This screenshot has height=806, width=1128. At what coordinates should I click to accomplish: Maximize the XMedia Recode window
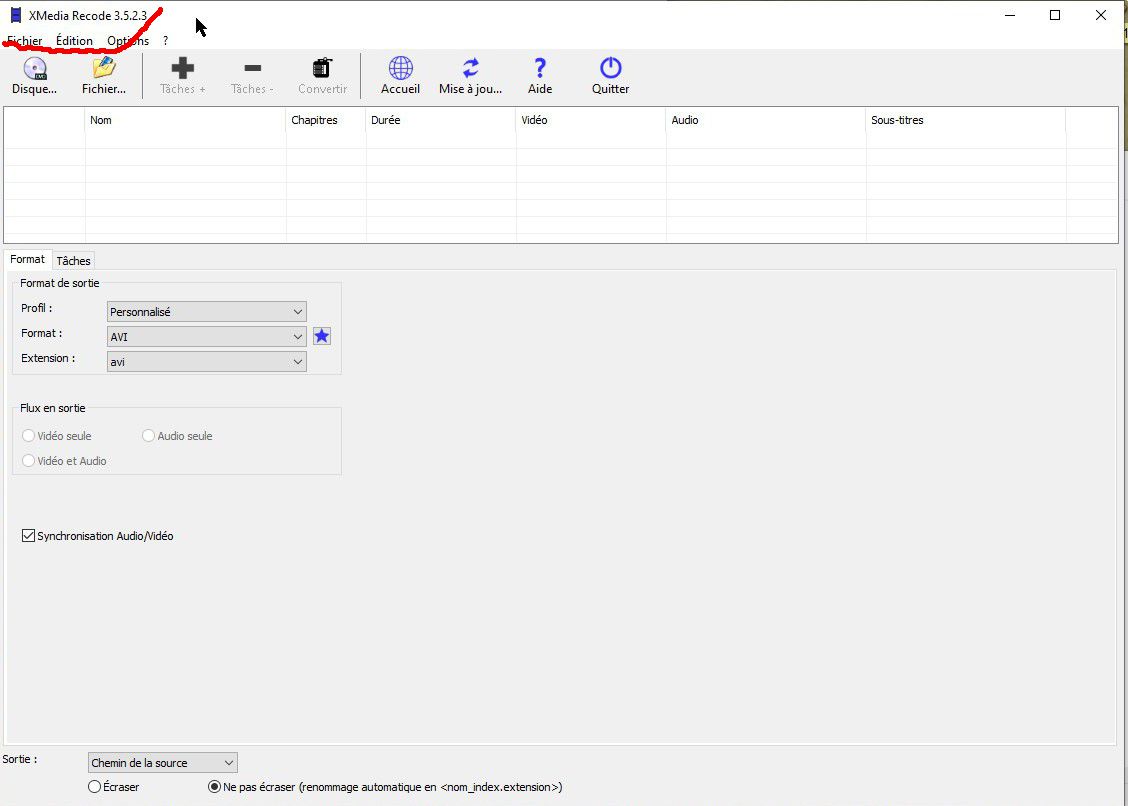point(1055,15)
